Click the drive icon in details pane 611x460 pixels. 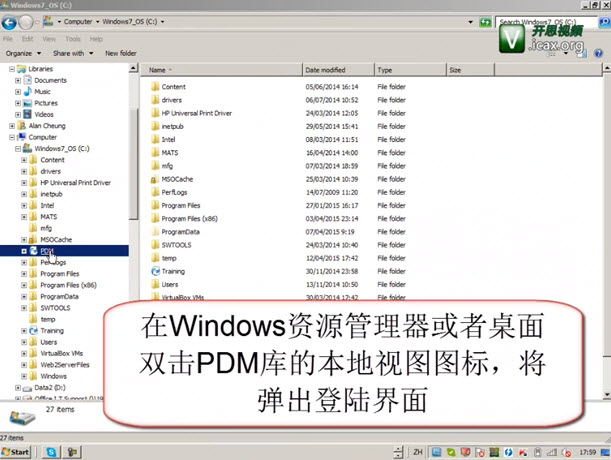tap(22, 417)
